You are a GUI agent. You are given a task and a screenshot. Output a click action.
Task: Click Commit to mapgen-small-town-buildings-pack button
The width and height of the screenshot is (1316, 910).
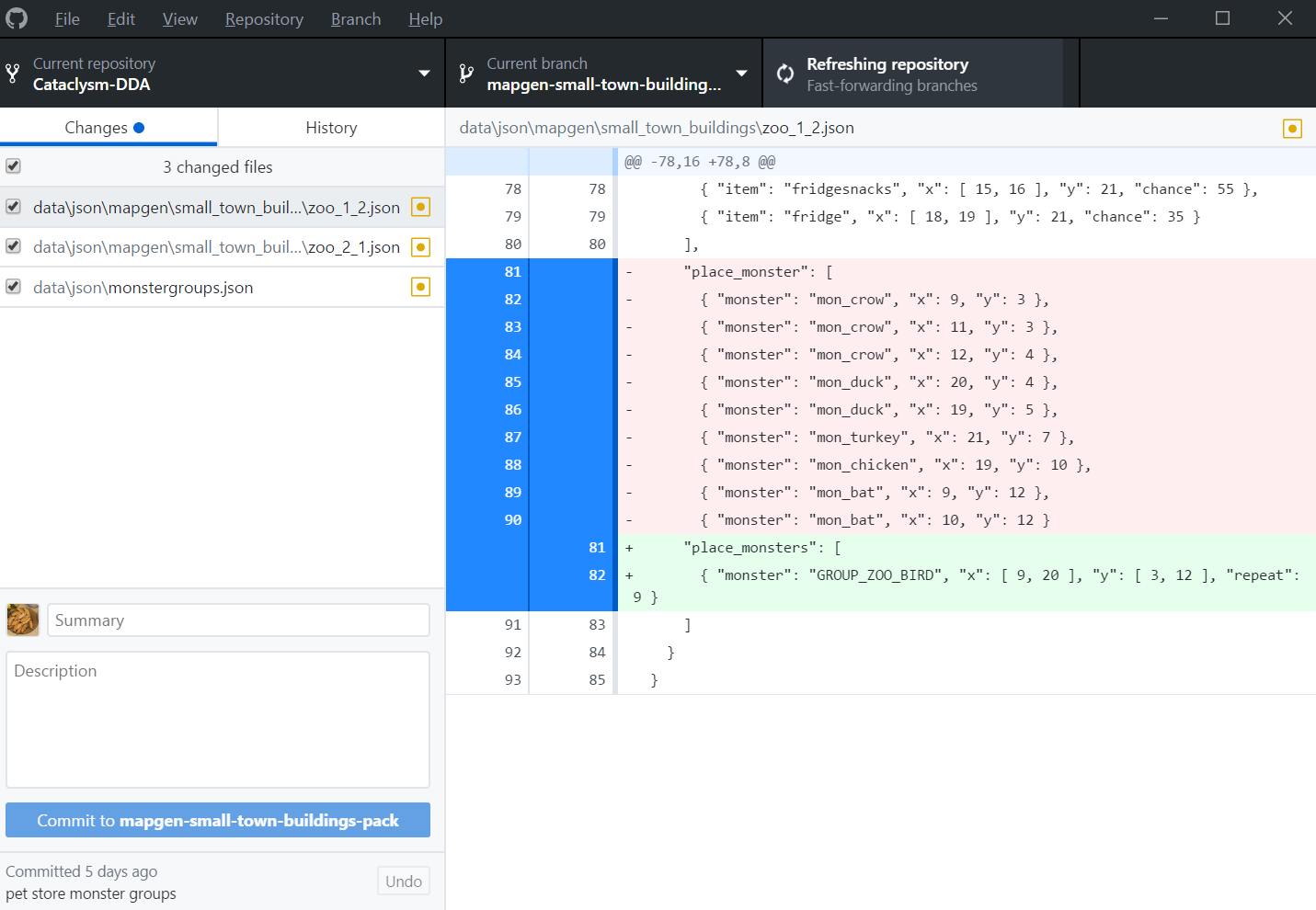click(x=218, y=820)
